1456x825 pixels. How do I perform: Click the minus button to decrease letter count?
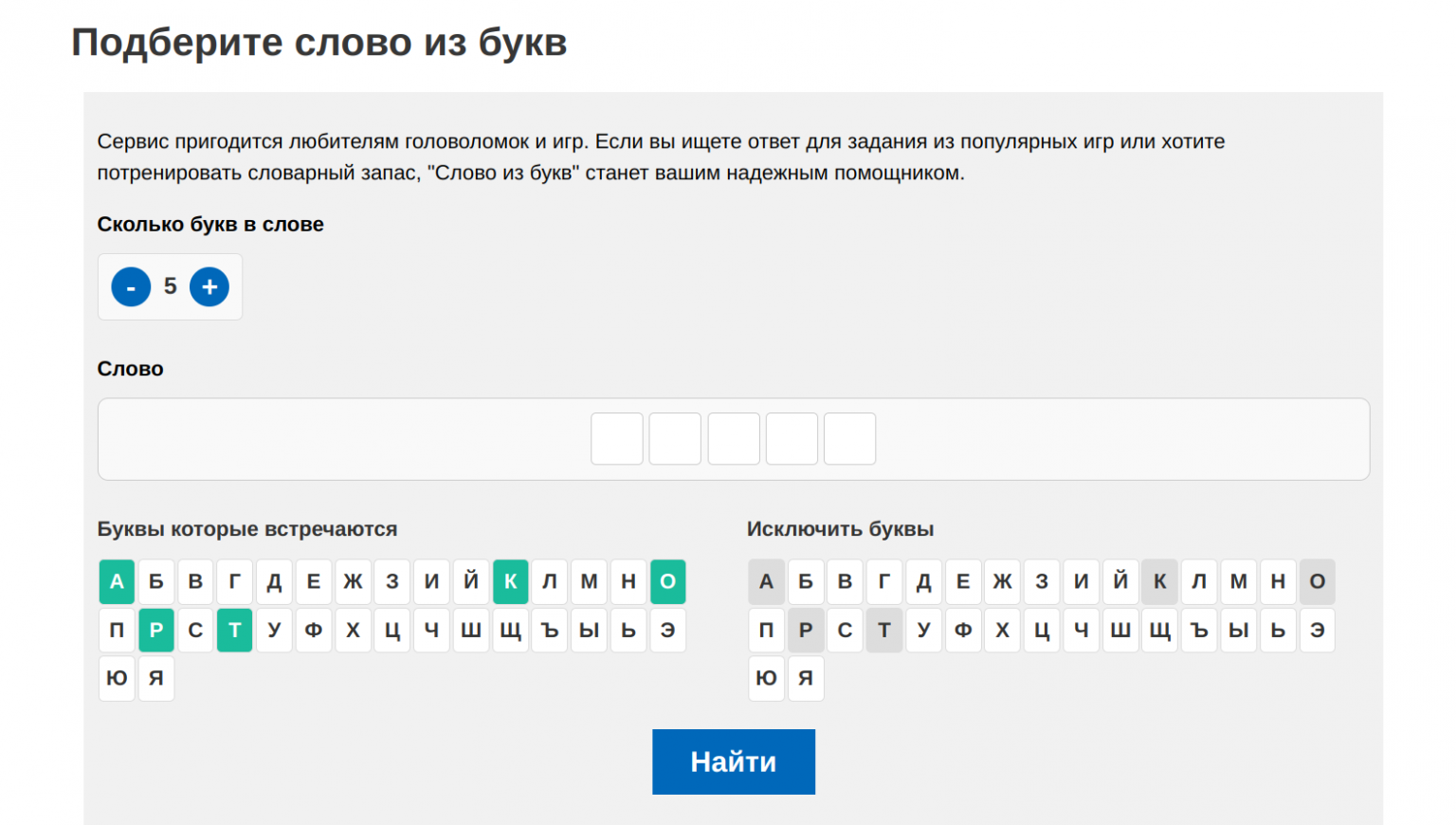[131, 286]
